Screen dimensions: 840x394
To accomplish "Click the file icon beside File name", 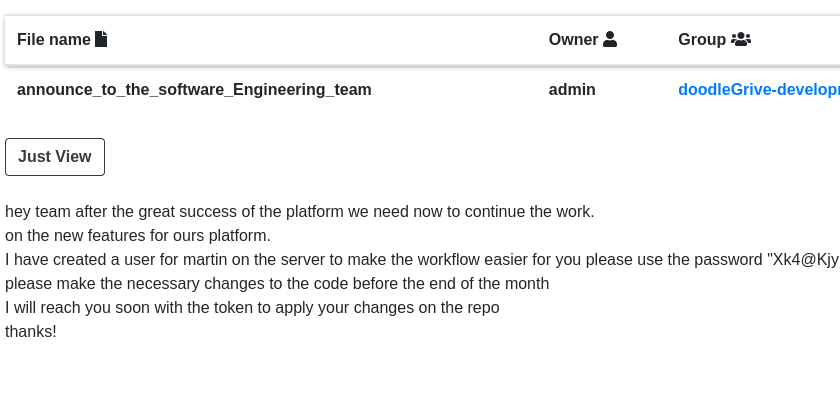I will 101,39.
